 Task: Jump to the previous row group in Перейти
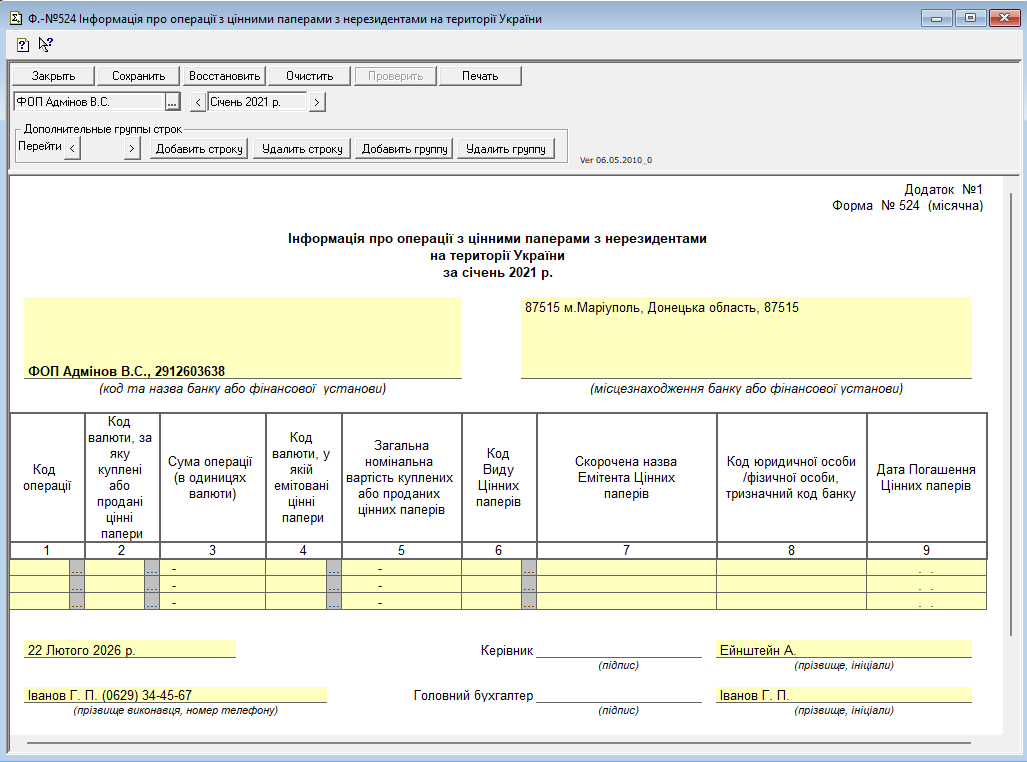click(73, 148)
